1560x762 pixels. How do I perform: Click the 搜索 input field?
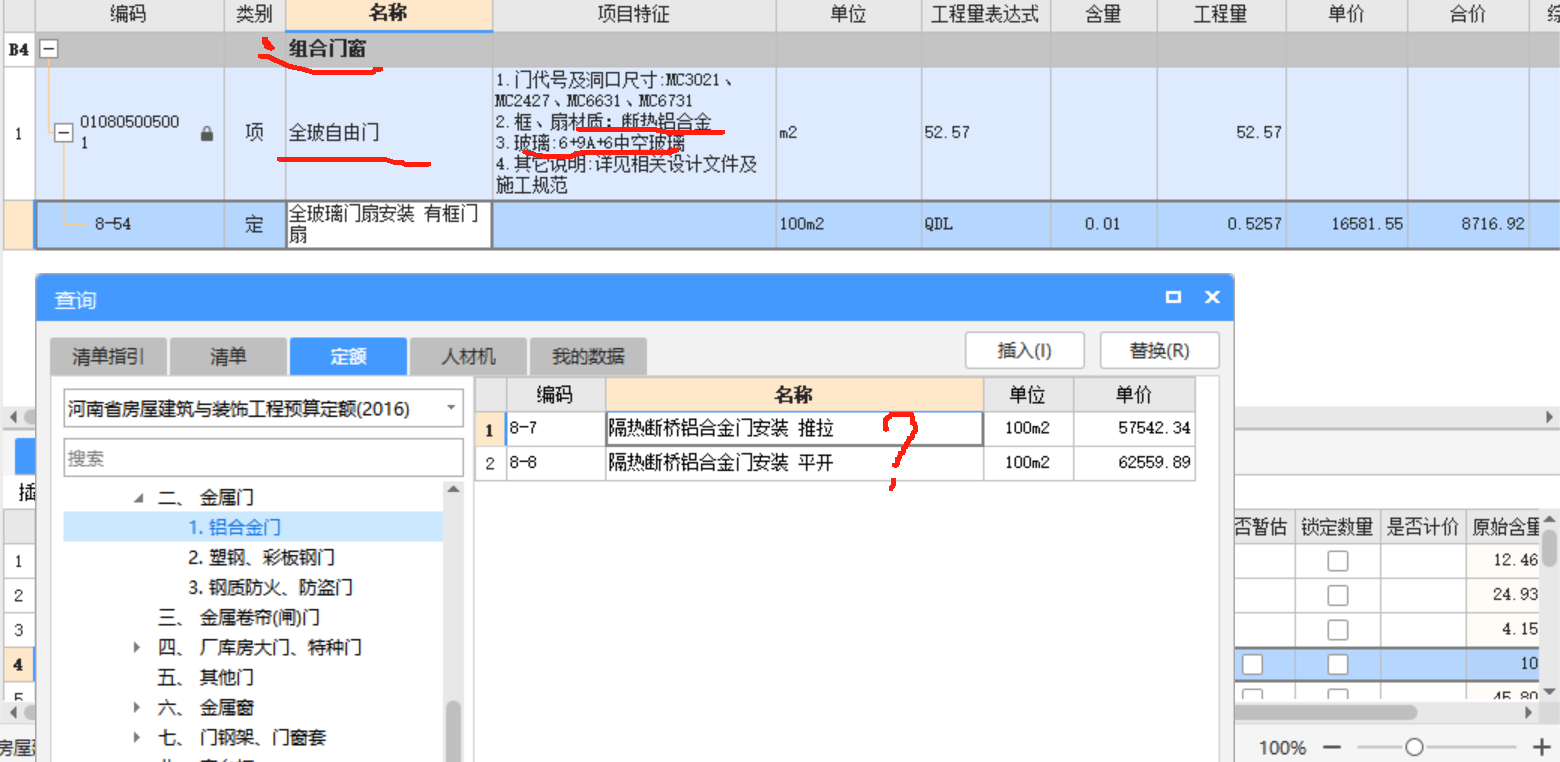point(264,459)
